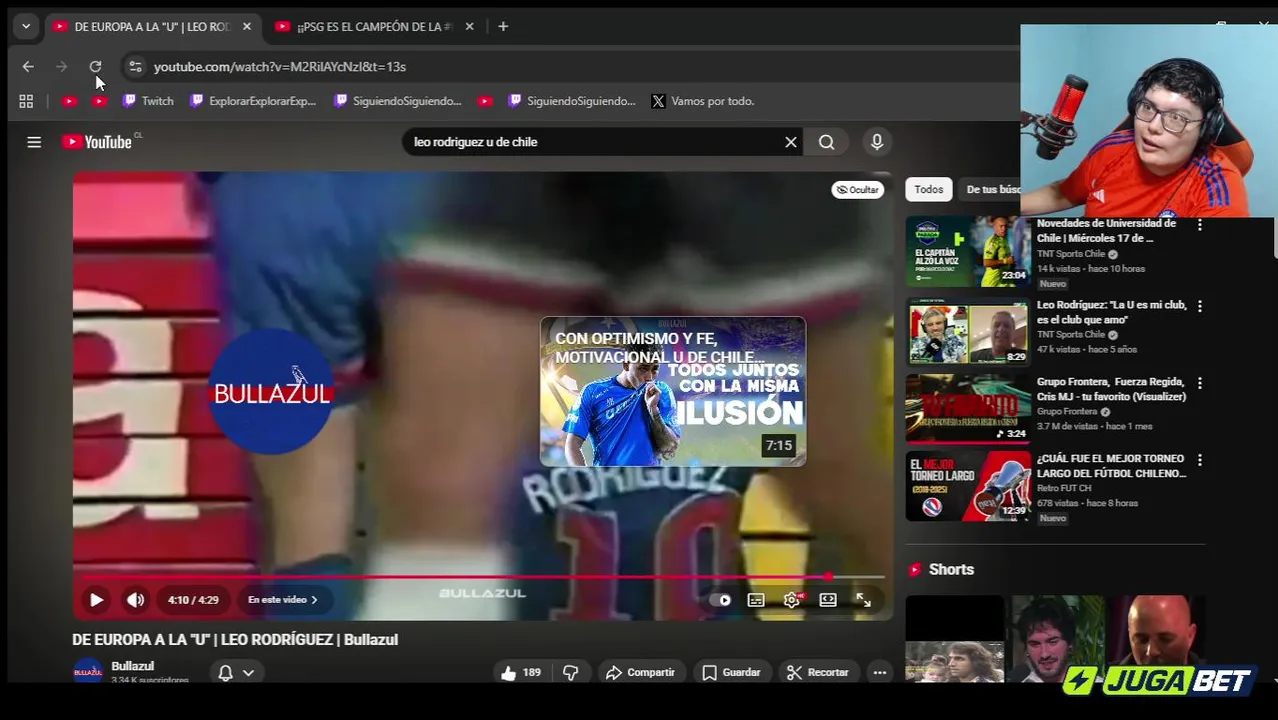Mute the video volume speaker icon

point(136,600)
